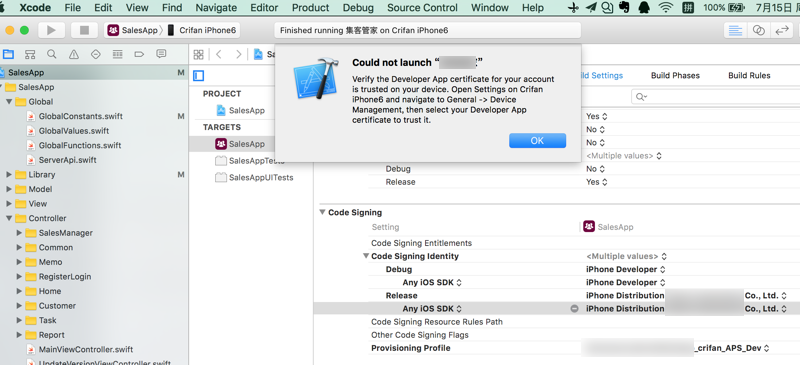Expand the SalesManager folder

pos(19,233)
